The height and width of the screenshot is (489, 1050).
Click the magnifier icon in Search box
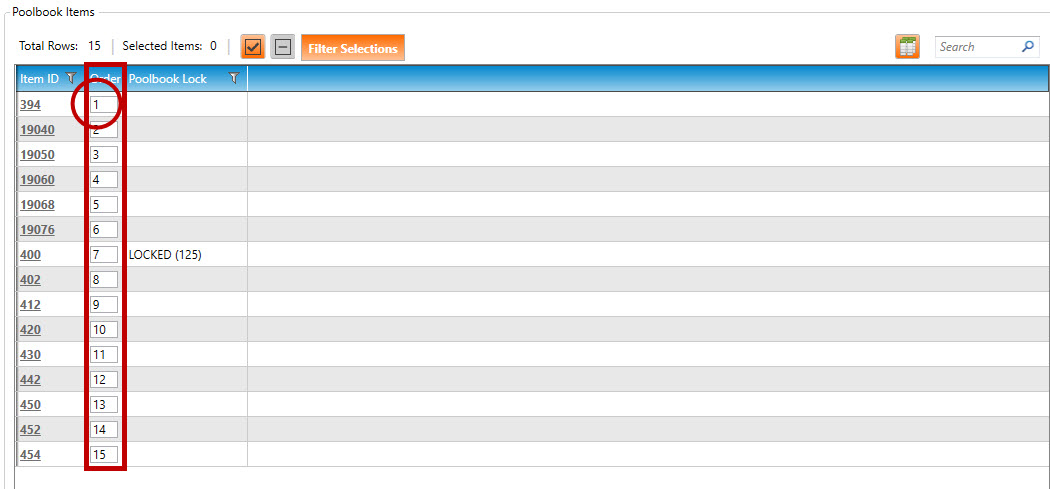[1027, 47]
